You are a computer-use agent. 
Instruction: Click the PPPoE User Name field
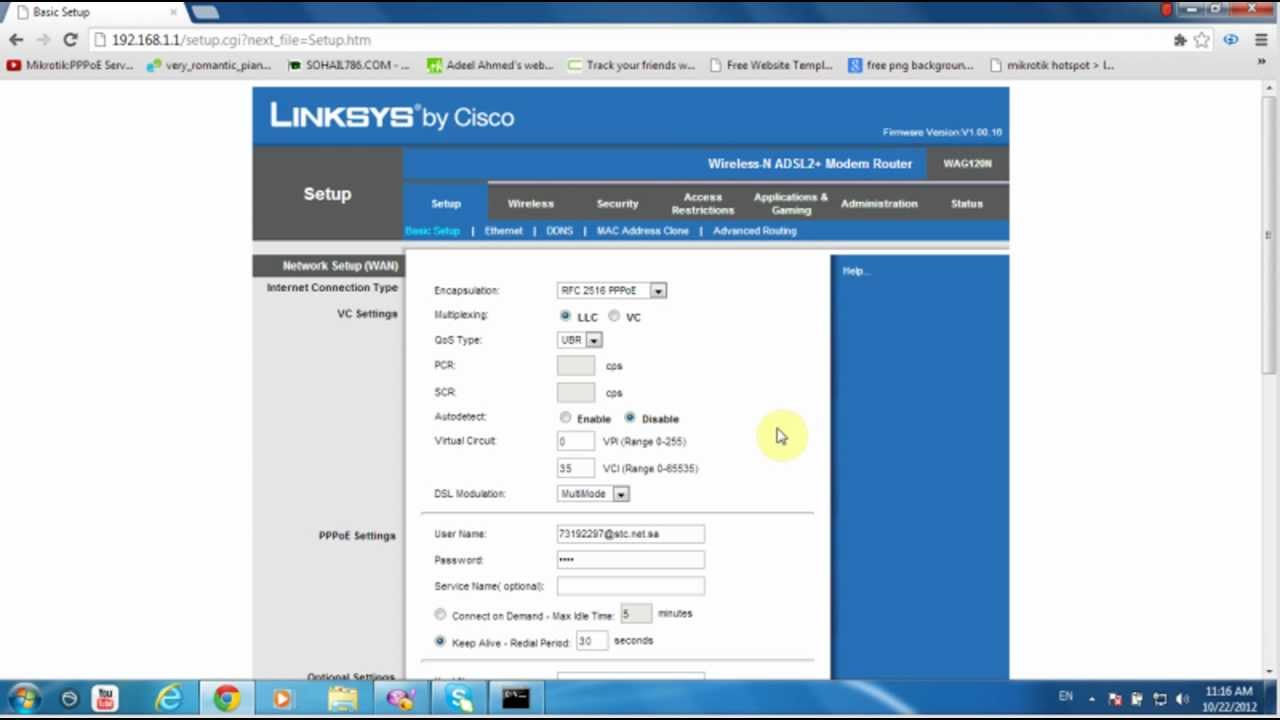[630, 534]
